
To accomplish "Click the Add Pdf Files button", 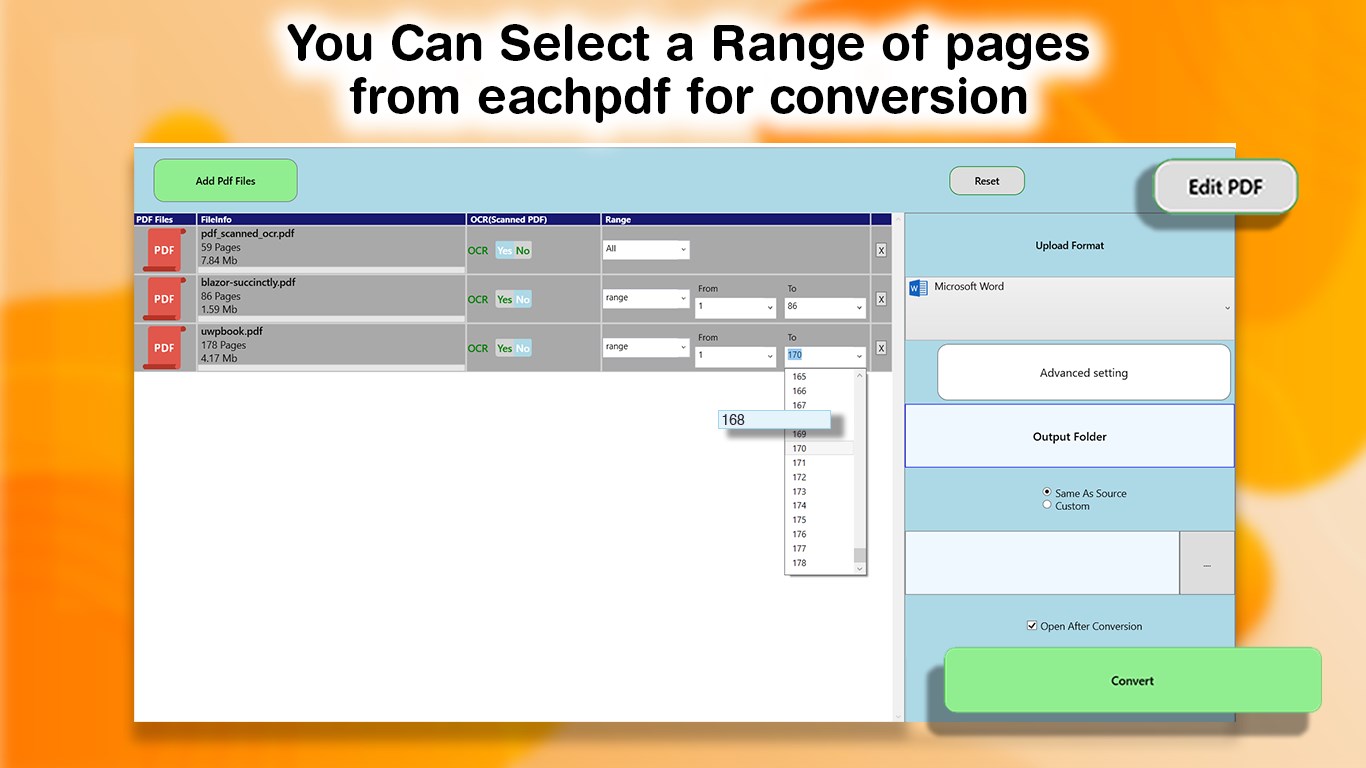I will [225, 180].
